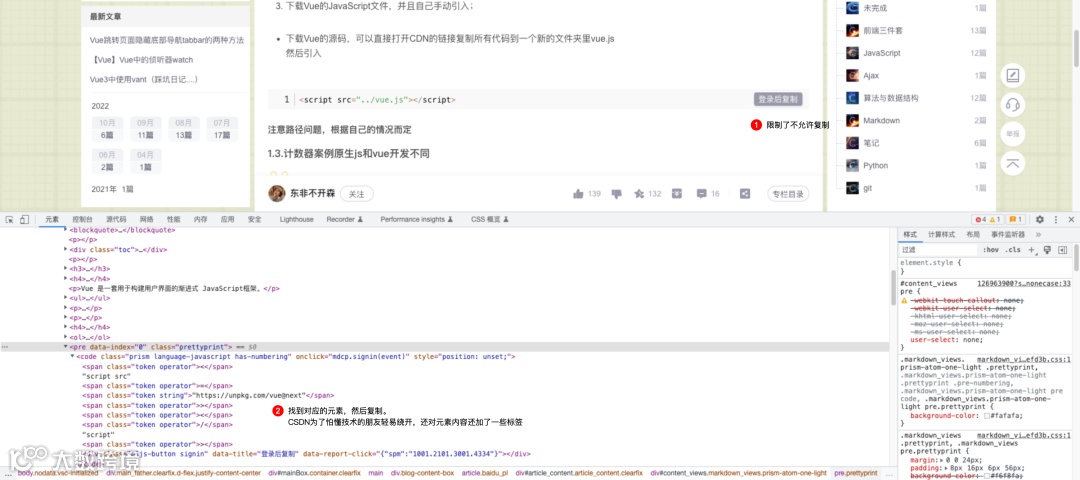Toggle the .cls element classes button
Screen dimensions: 1080x480
(x=1013, y=249)
